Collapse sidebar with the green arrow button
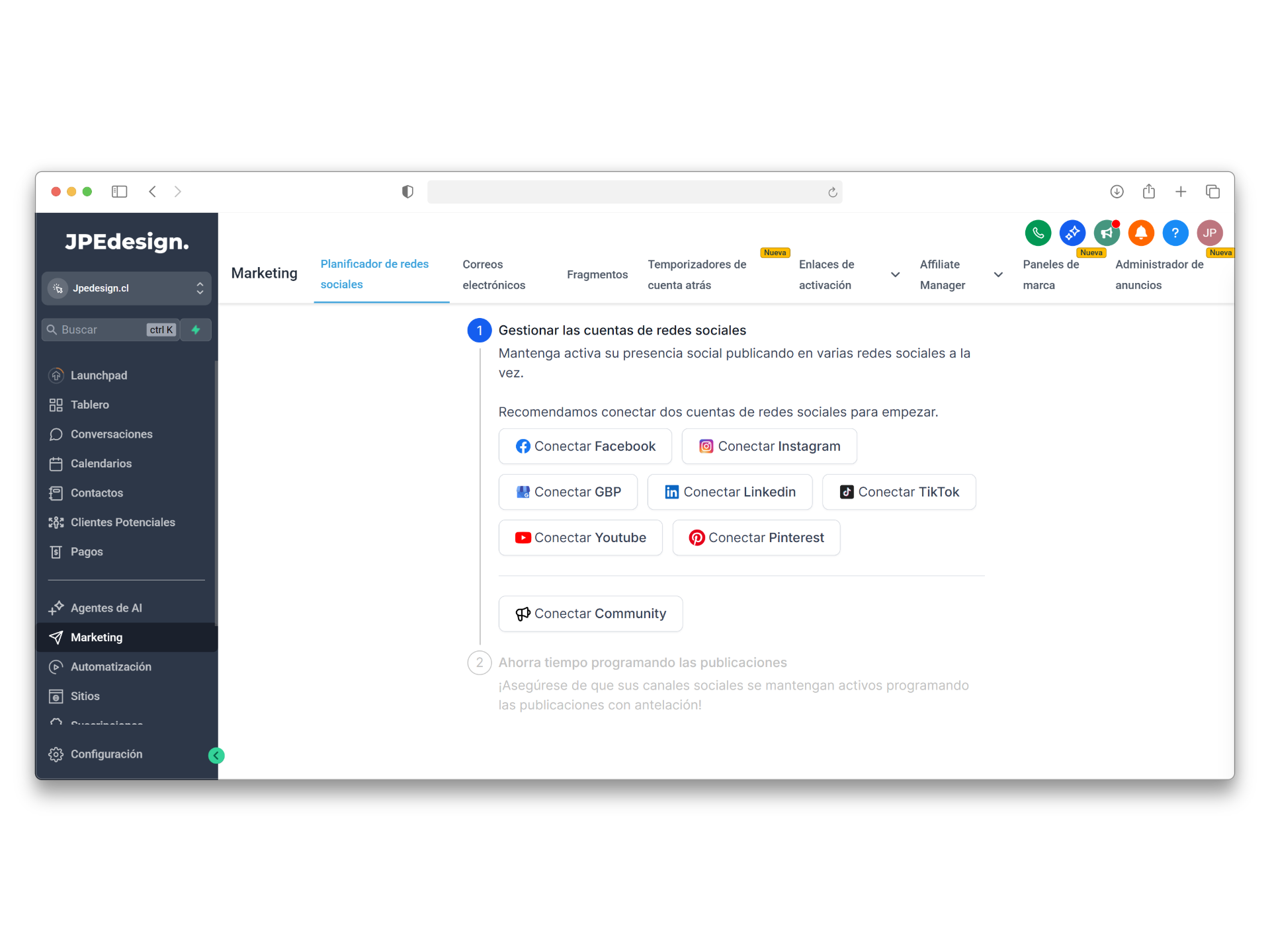The image size is (1270, 952). tap(216, 756)
